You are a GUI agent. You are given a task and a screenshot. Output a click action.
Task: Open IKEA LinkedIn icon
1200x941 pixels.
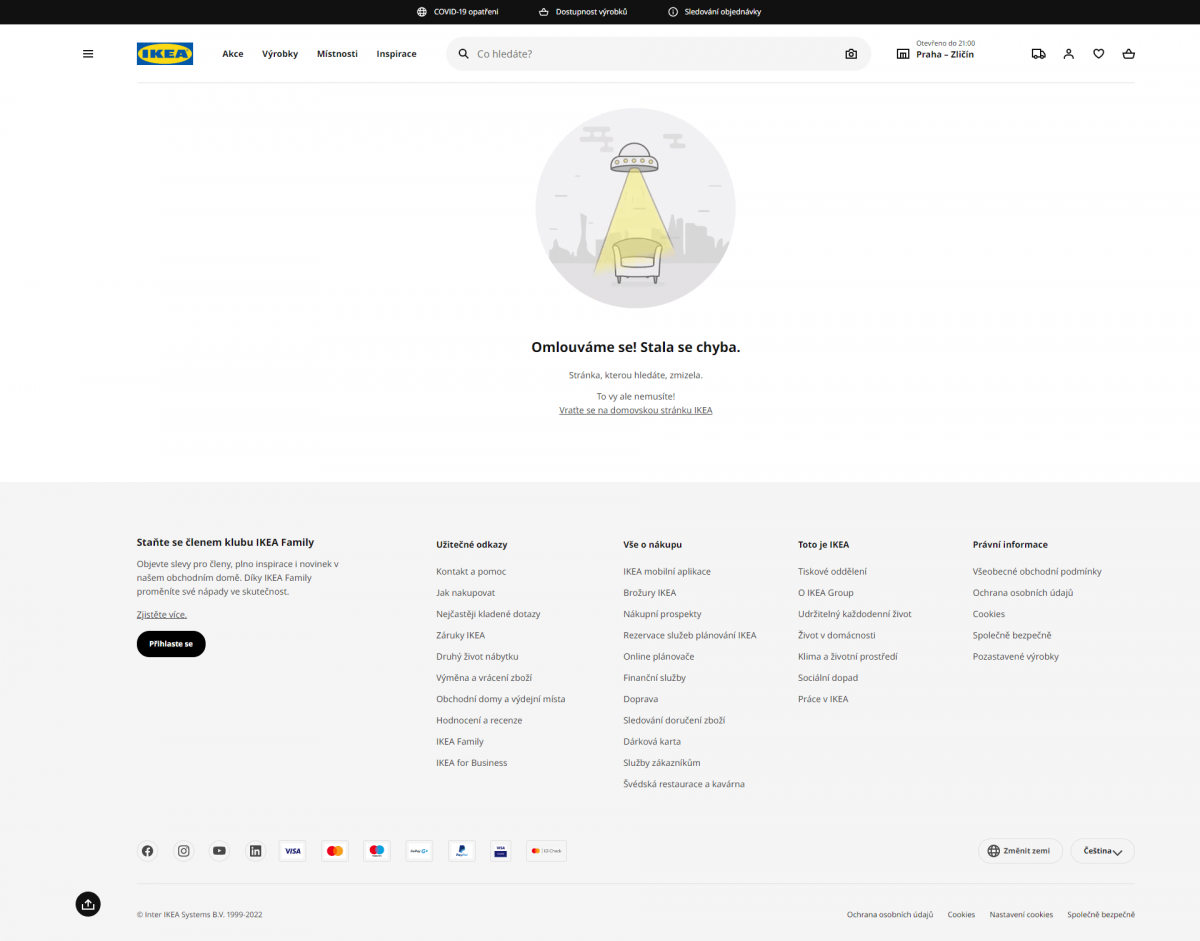(x=256, y=851)
